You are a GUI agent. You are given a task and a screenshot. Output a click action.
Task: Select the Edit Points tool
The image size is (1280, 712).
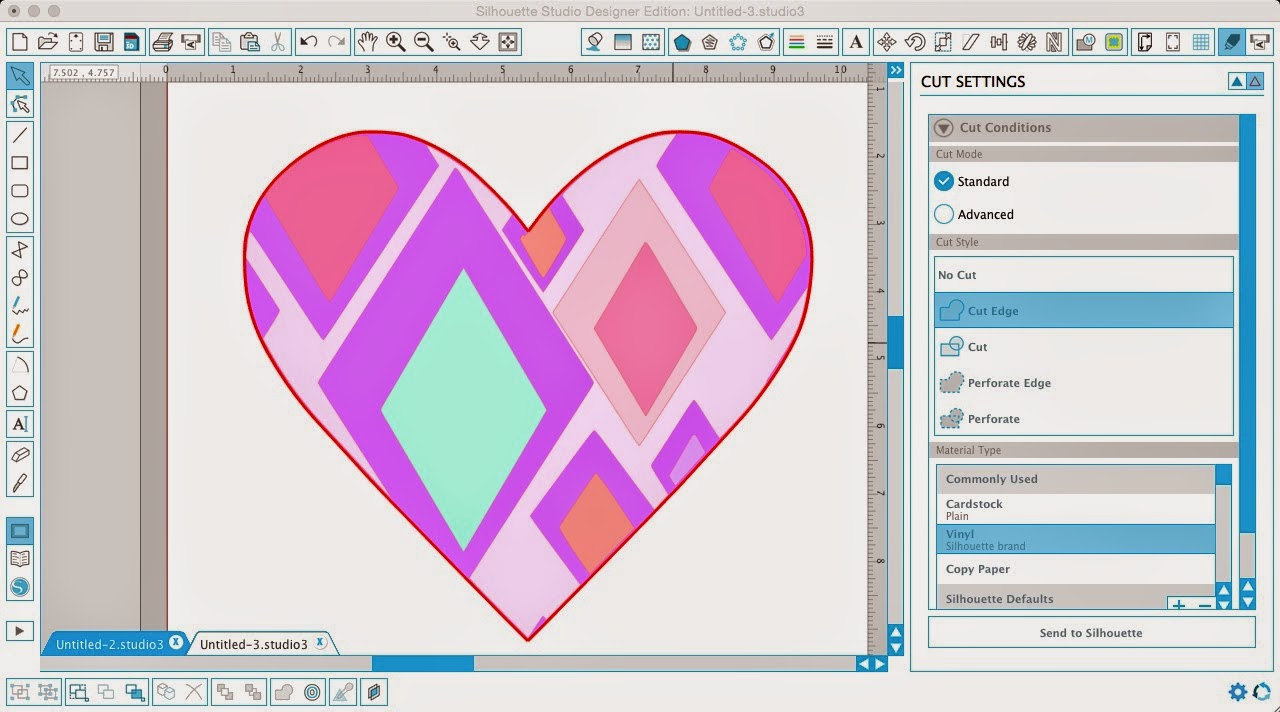coord(21,104)
